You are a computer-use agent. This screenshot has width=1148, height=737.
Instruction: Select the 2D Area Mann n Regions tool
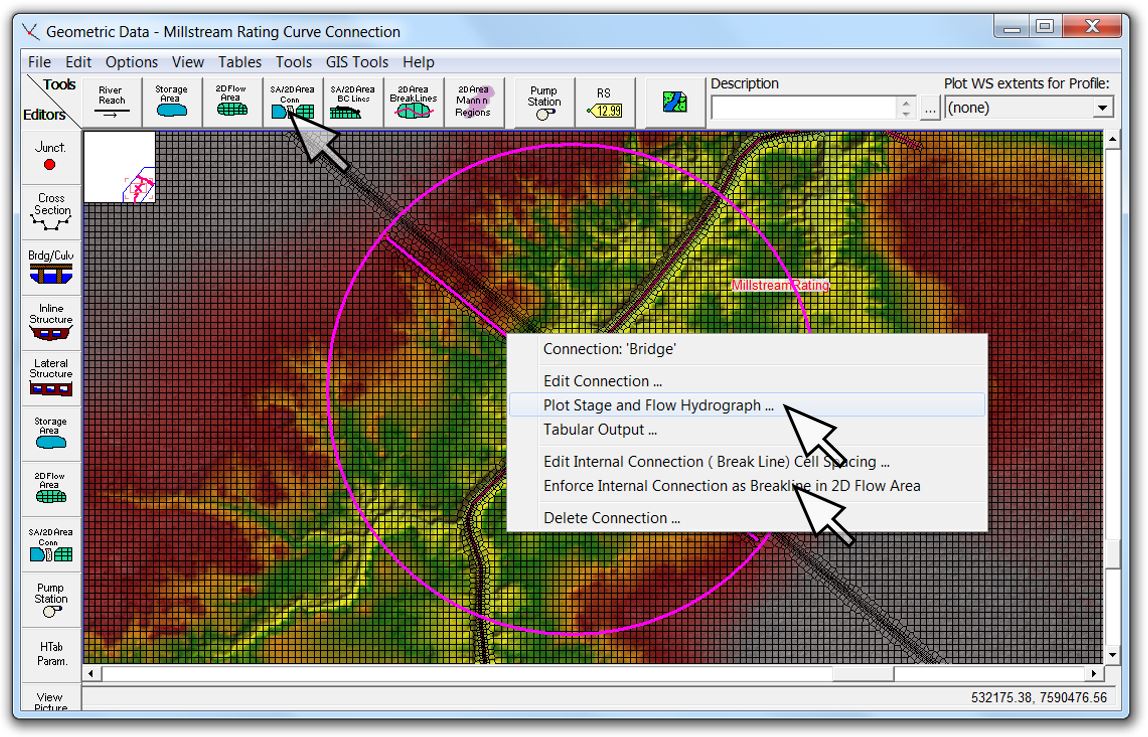(x=473, y=102)
